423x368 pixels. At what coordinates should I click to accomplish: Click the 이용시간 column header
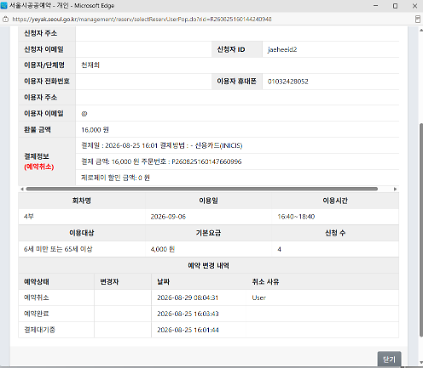335,201
